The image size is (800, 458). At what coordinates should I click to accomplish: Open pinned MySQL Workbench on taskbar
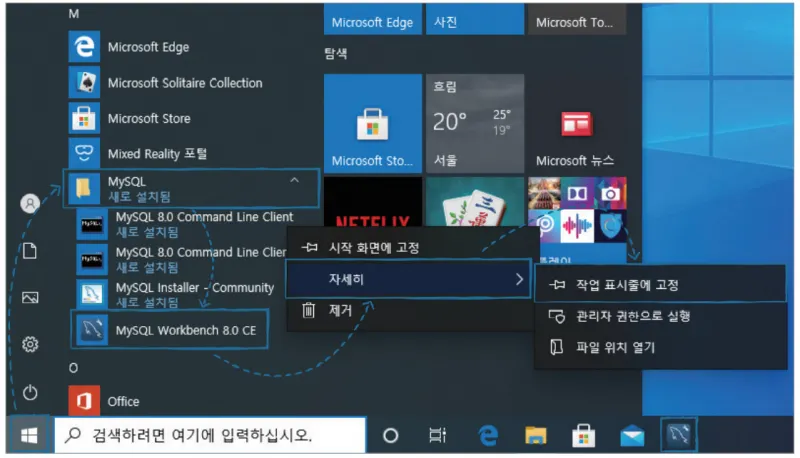click(x=679, y=435)
